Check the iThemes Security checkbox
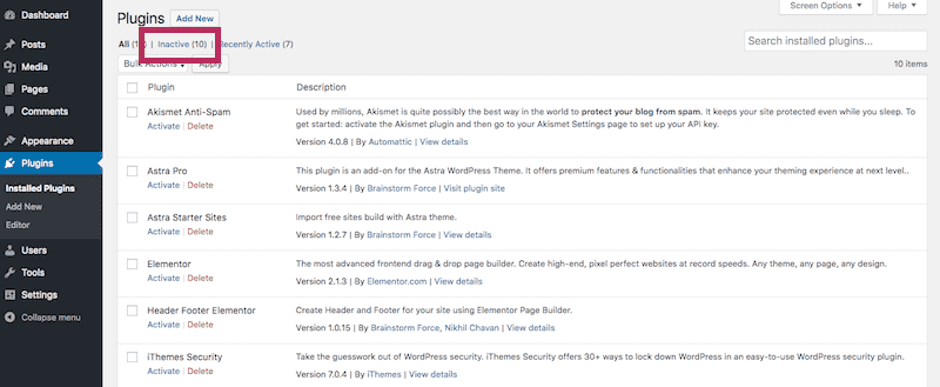 [x=132, y=357]
